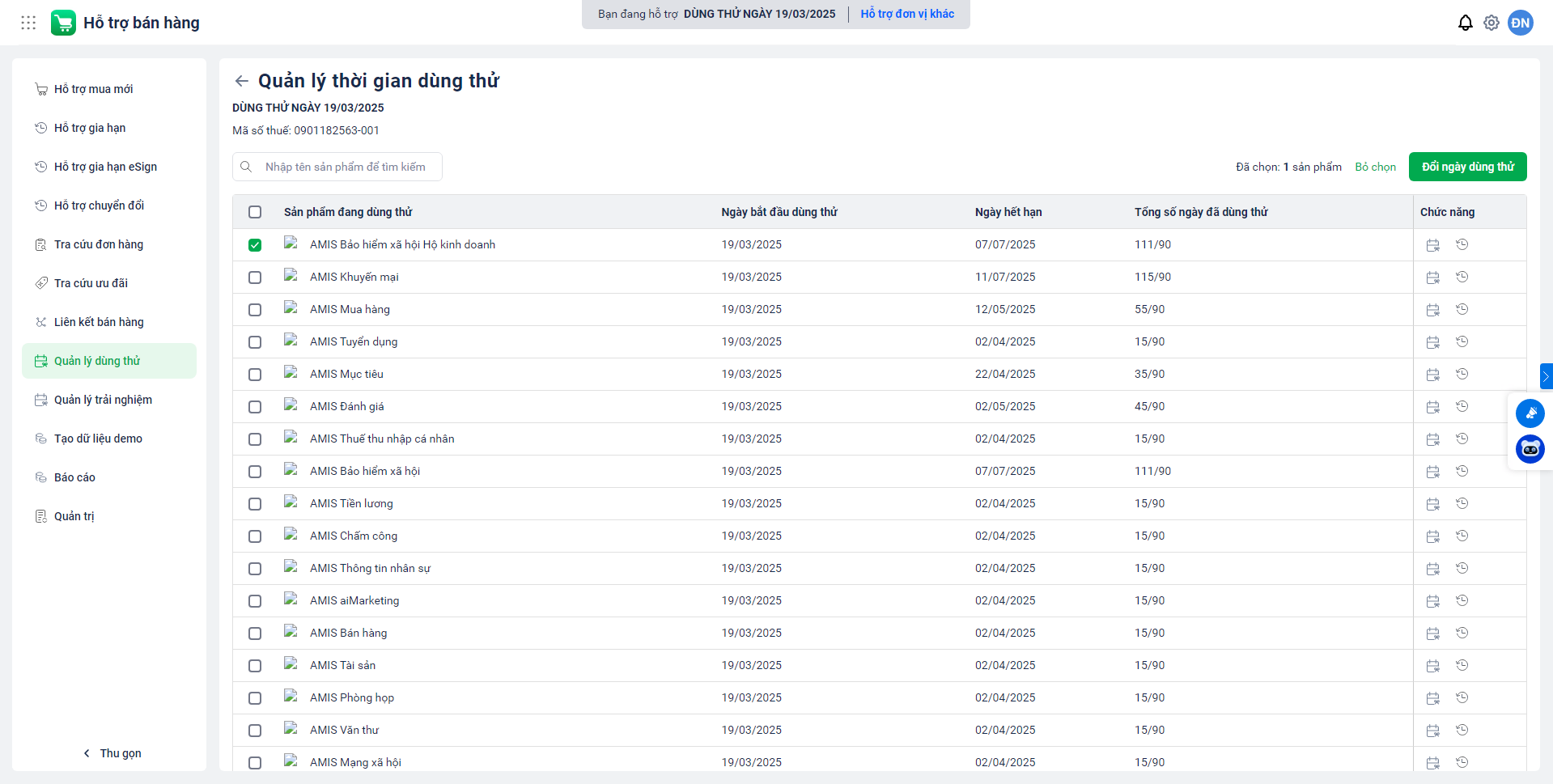Click the calendar icon for AMIS Mua hàng
Screen dimensions: 1553x784
pyautogui.click(x=1432, y=310)
